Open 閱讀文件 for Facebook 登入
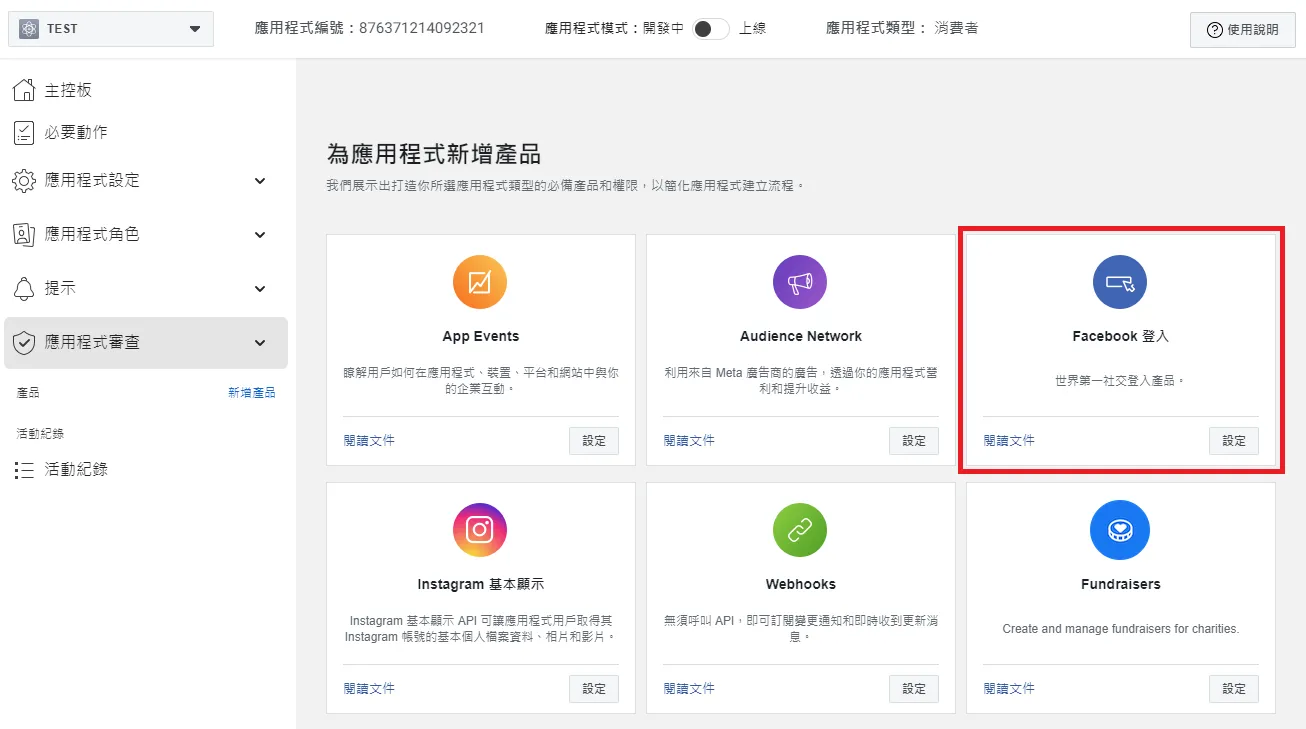The width and height of the screenshot is (1306, 729). coord(1009,440)
